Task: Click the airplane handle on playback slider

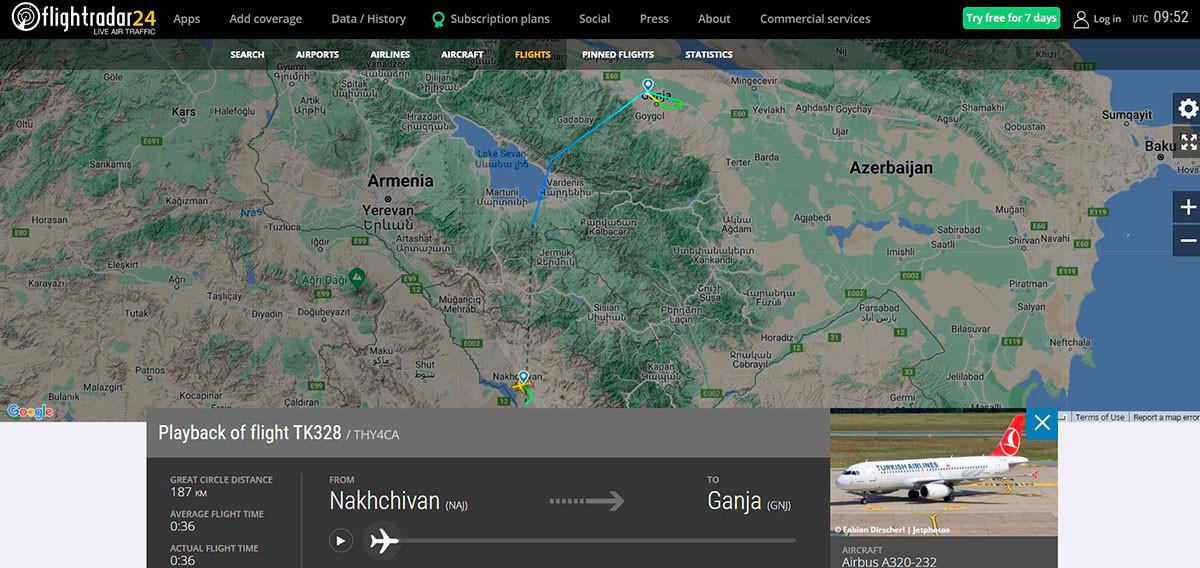Action: click(384, 541)
